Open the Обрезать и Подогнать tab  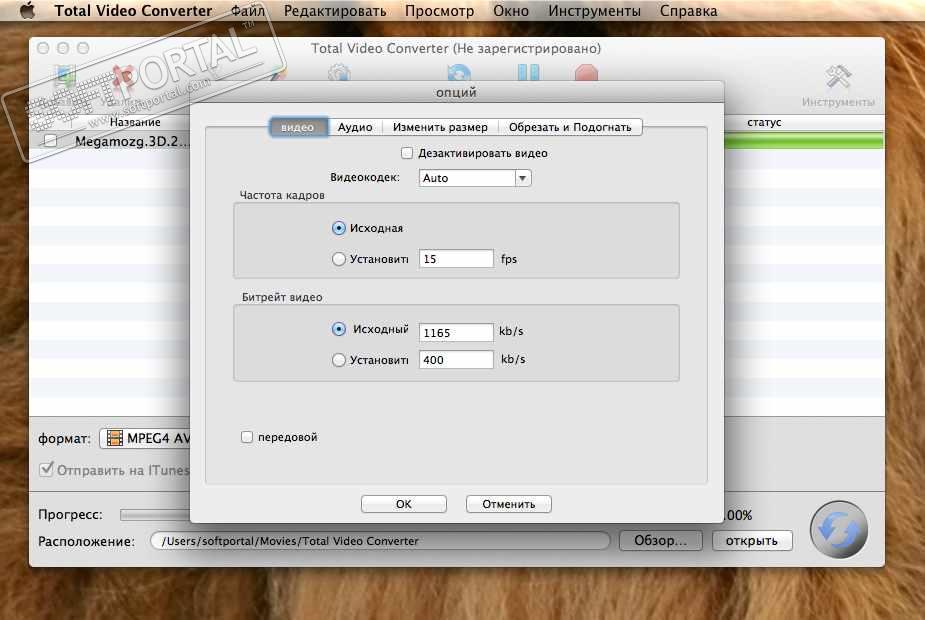tap(570, 127)
